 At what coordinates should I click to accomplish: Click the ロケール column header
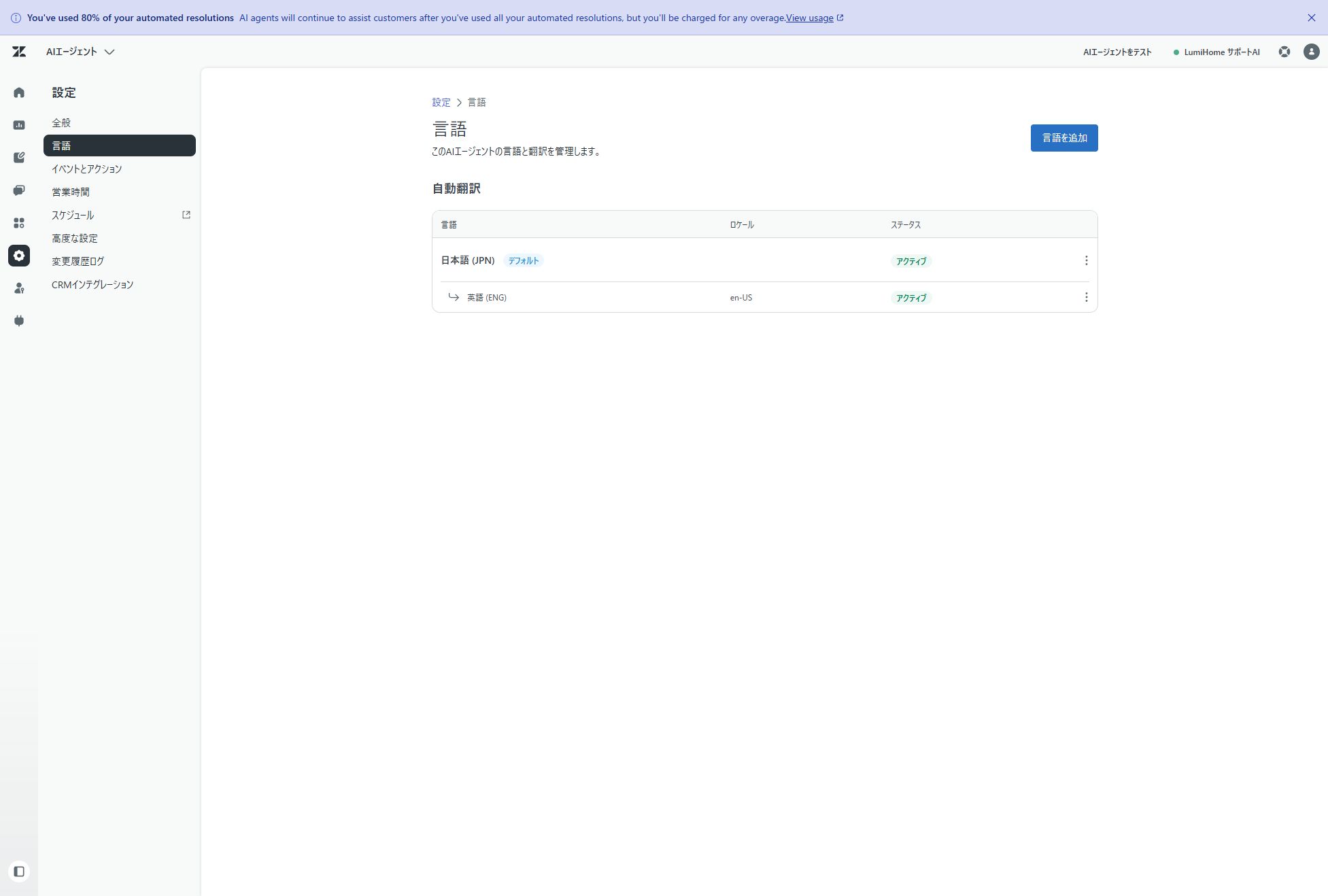pos(742,224)
